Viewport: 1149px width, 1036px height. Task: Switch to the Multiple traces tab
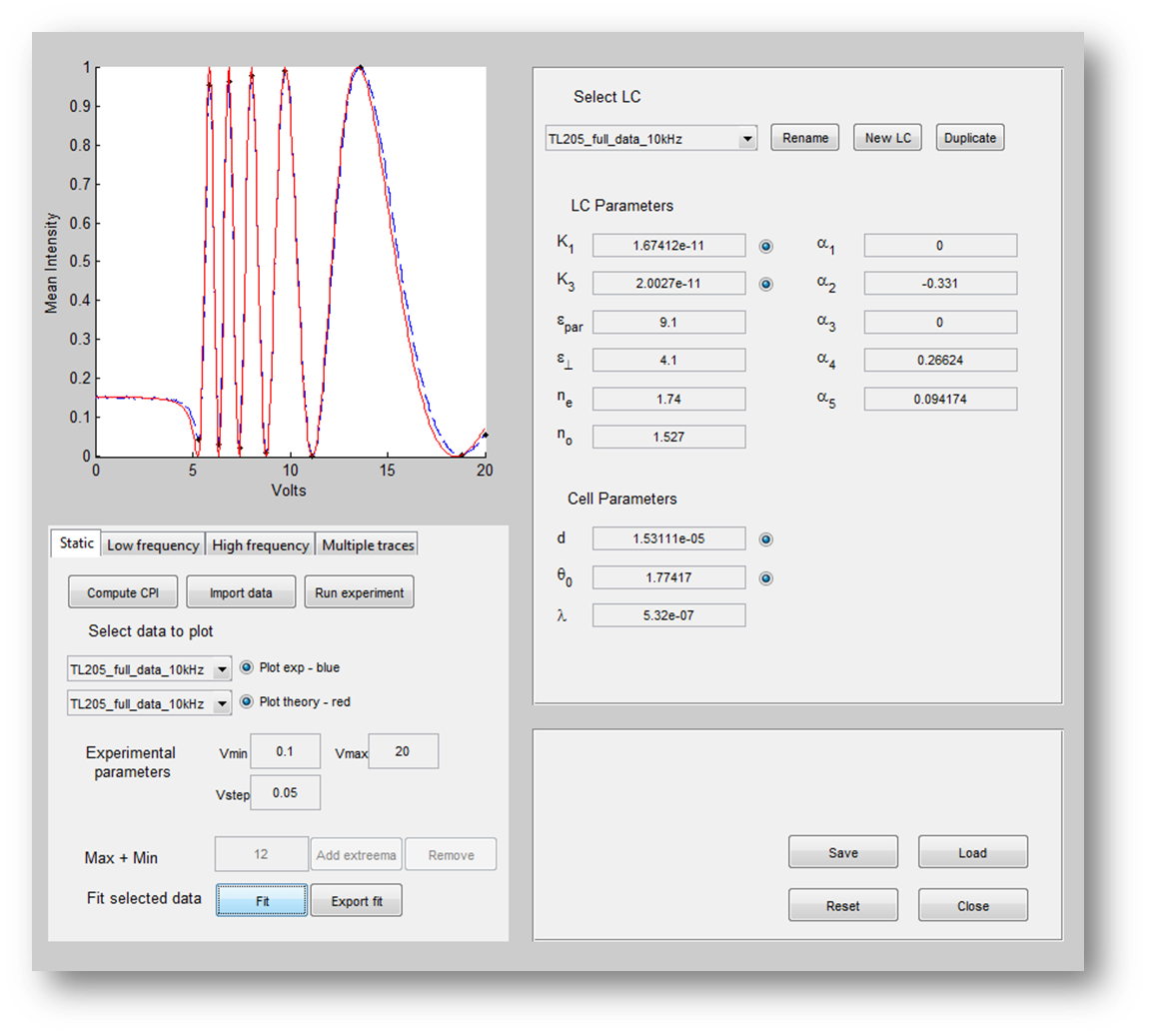(368, 545)
